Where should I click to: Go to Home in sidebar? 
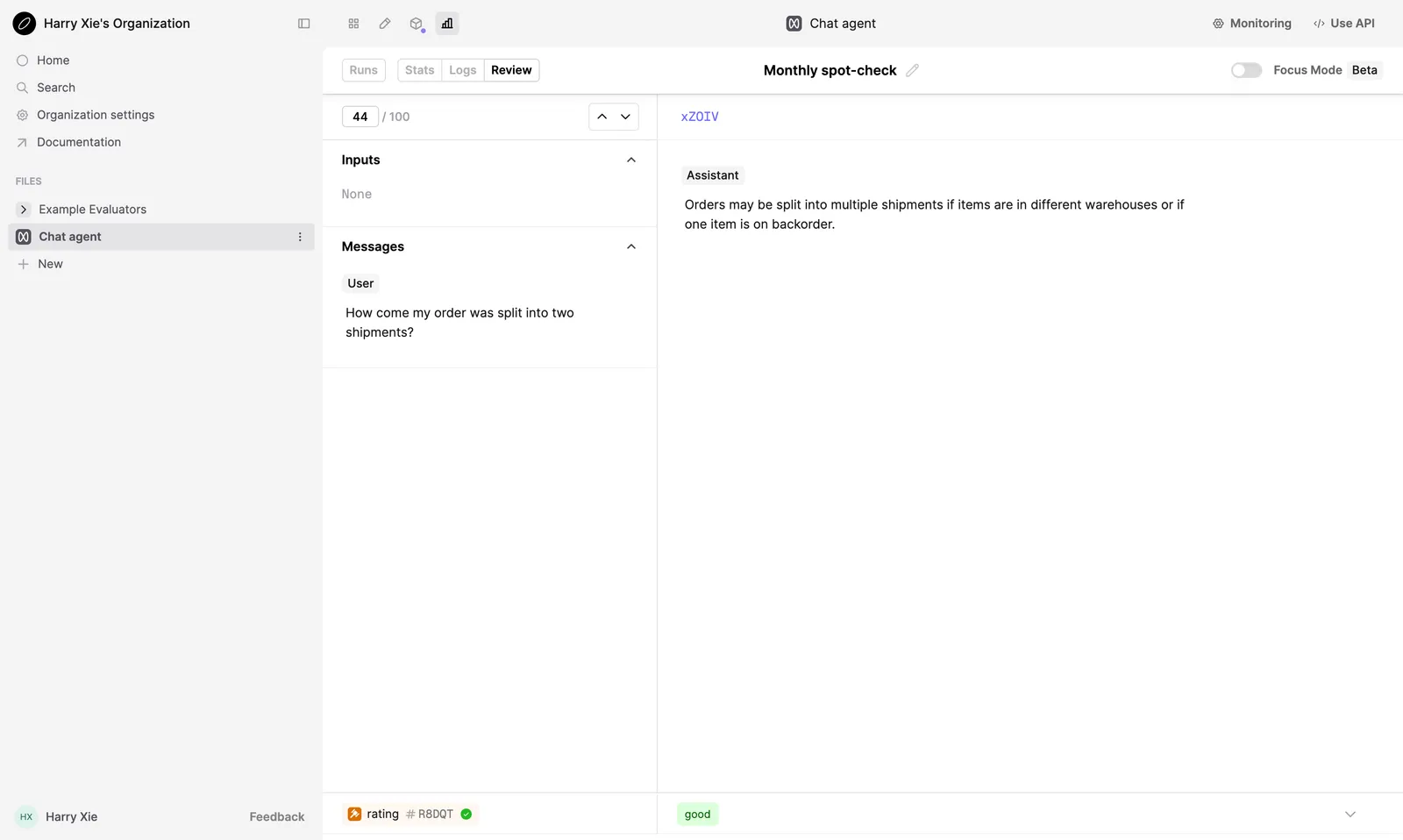coord(53,61)
